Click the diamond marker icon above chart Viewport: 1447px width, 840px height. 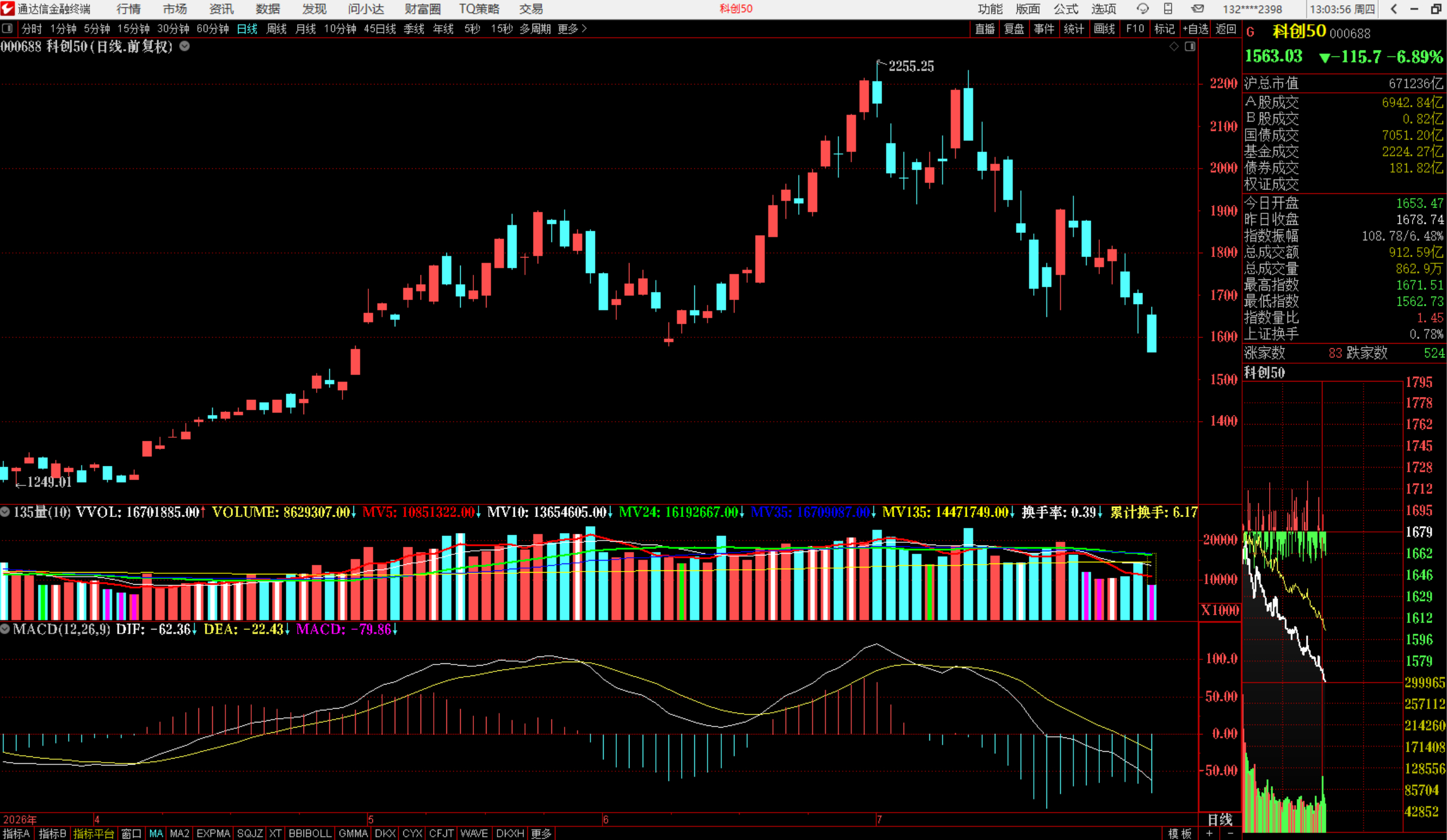(x=1174, y=46)
